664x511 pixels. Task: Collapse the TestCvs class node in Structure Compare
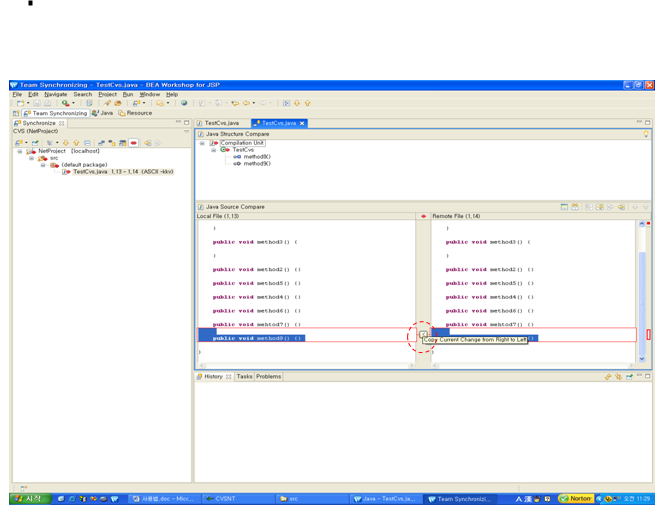(x=213, y=150)
